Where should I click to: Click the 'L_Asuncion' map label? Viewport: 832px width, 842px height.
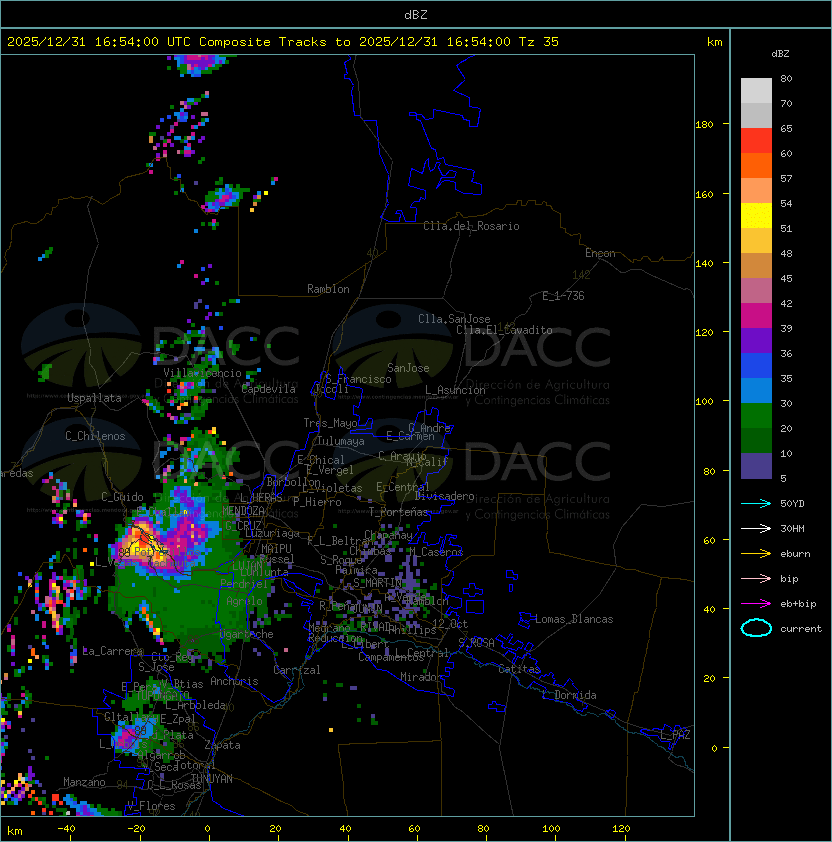[455, 390]
